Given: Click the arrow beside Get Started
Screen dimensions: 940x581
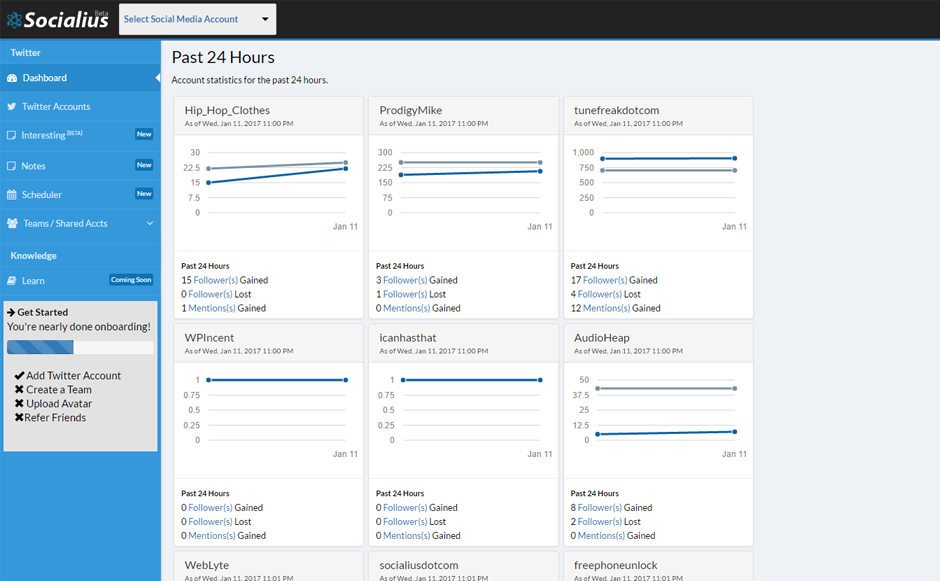Looking at the screenshot, I should tap(11, 313).
